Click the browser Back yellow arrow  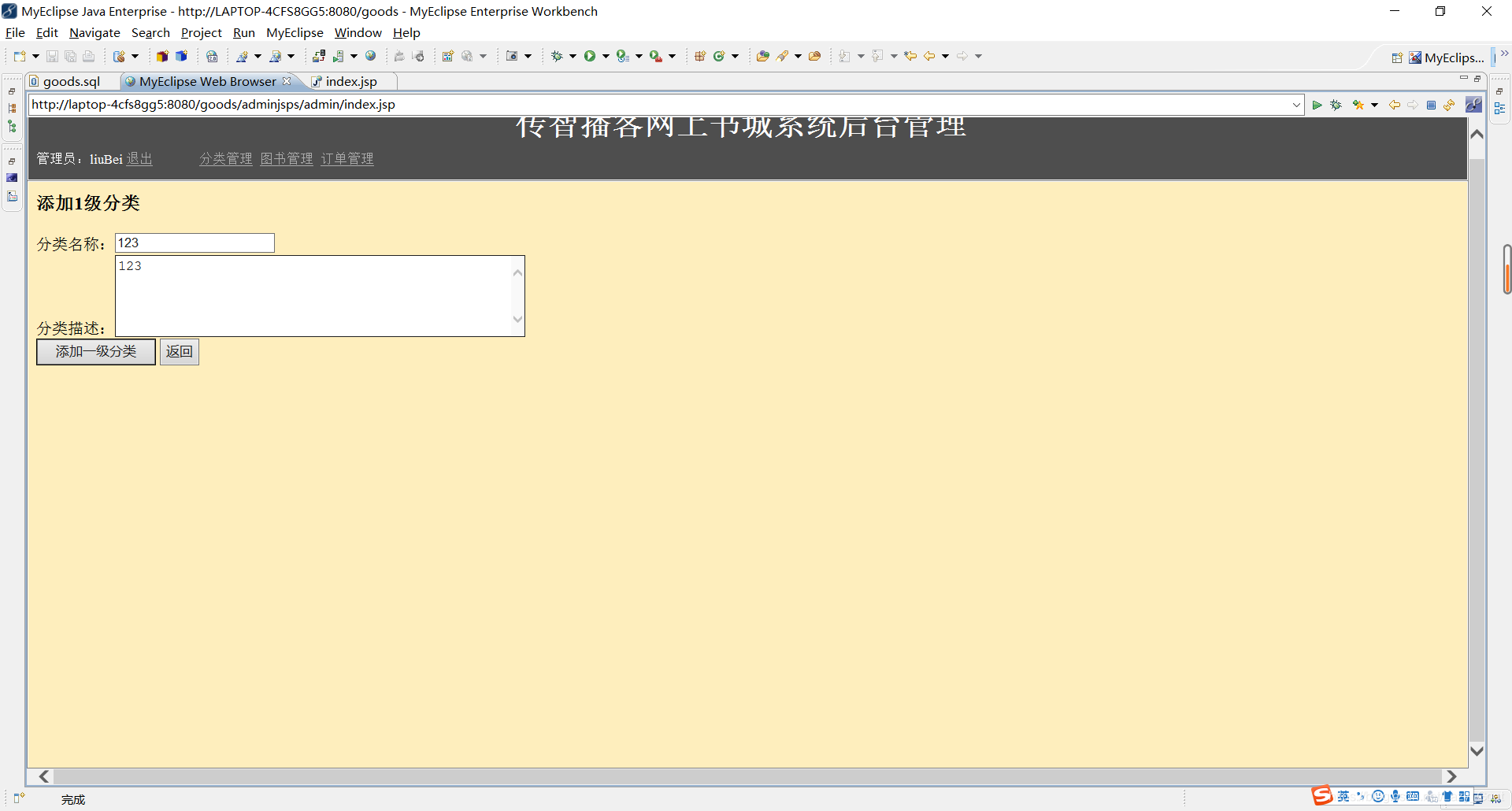(1395, 105)
